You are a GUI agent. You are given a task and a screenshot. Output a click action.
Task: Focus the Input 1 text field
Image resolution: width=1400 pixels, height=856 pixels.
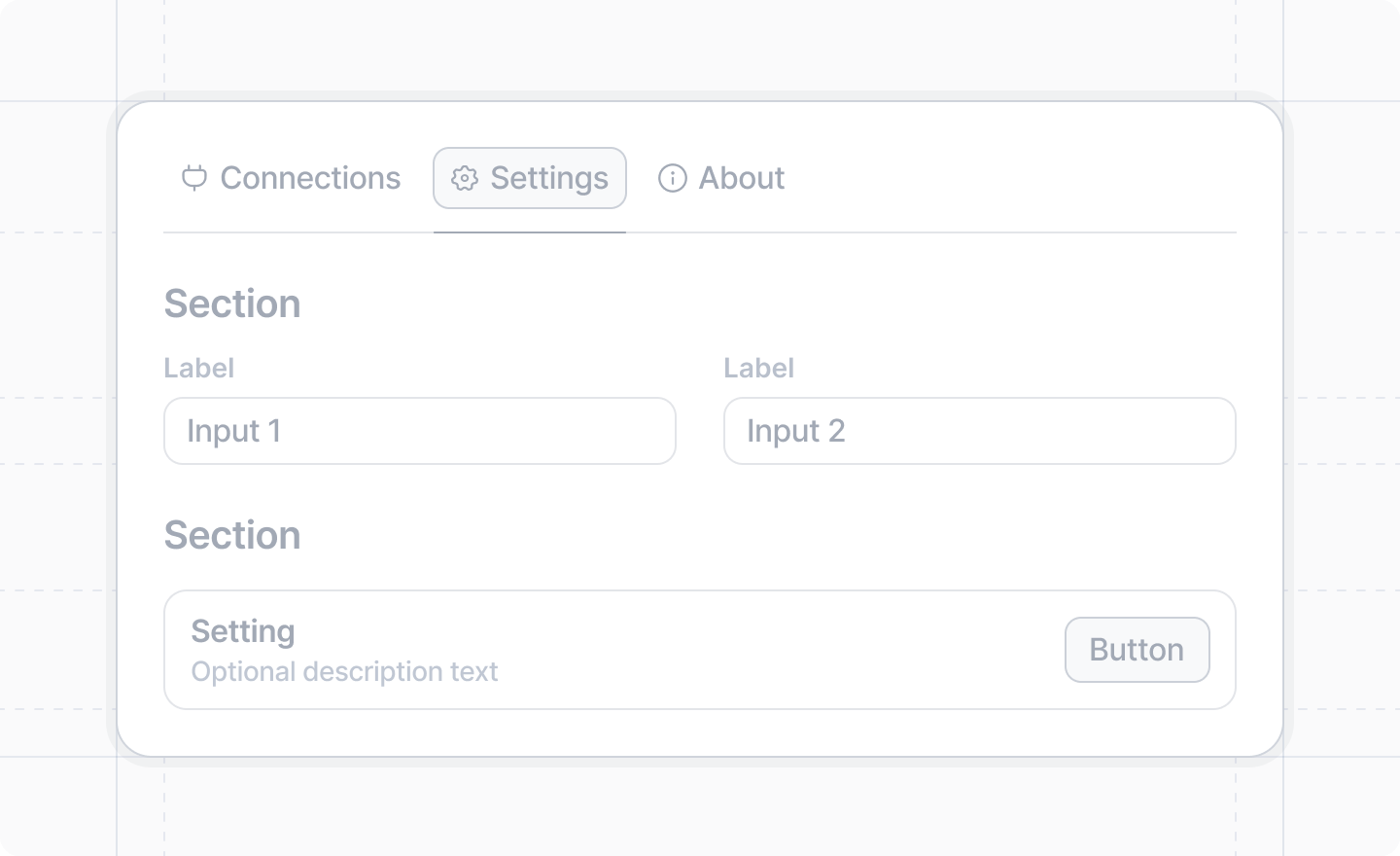(x=419, y=431)
